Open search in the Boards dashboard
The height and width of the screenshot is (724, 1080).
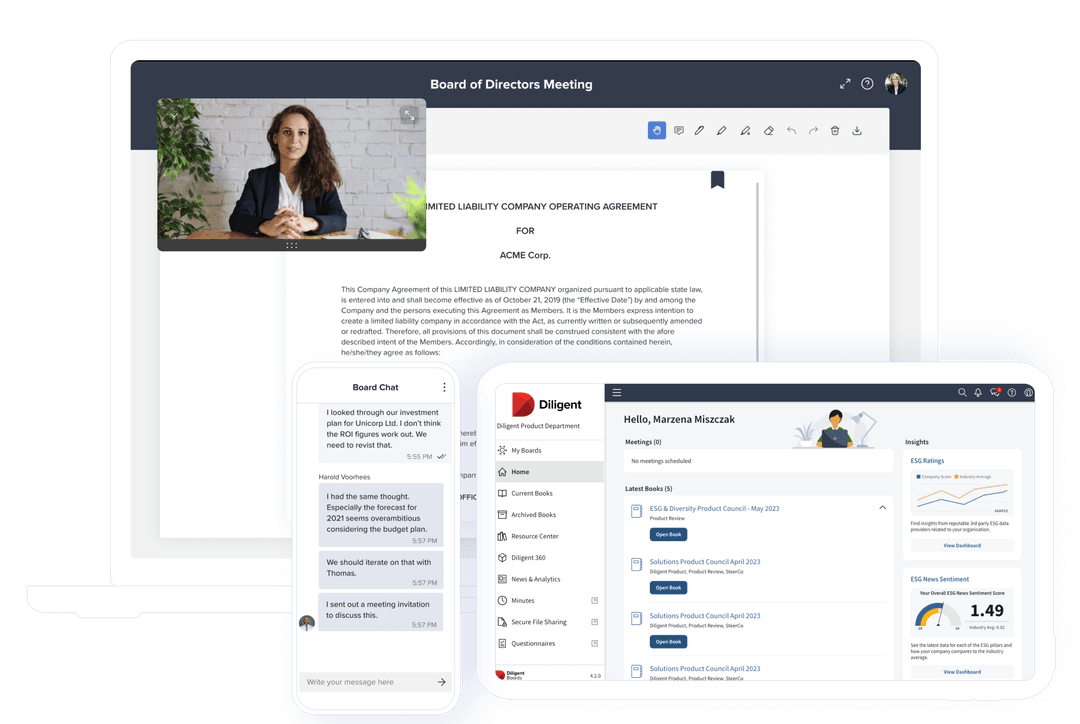(x=962, y=392)
